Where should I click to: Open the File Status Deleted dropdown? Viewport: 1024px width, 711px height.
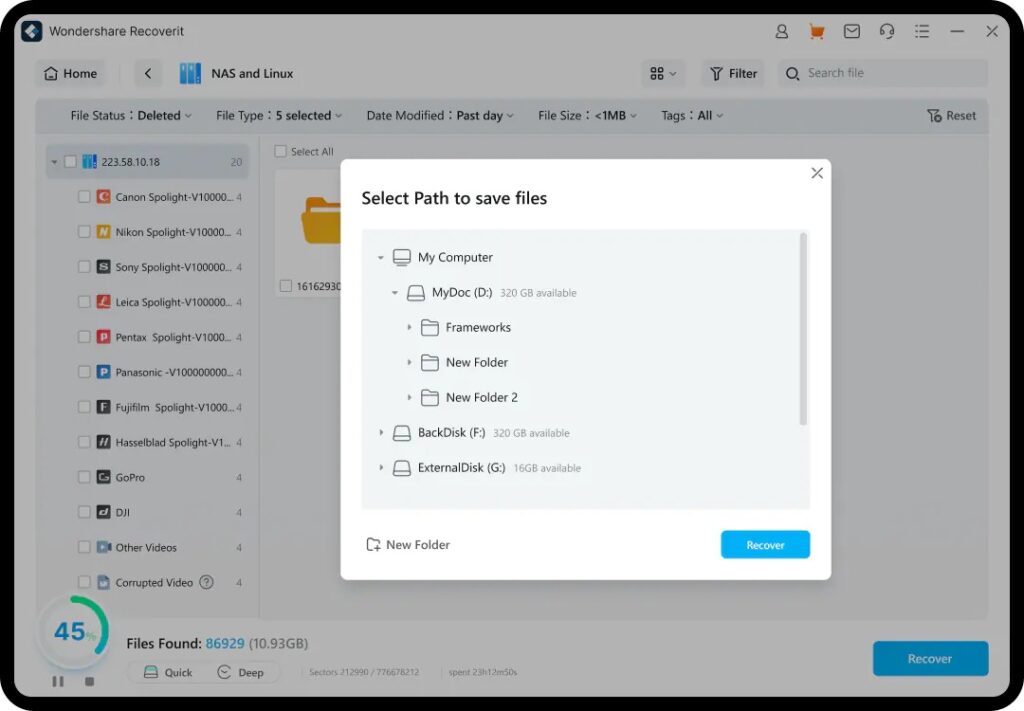(131, 116)
